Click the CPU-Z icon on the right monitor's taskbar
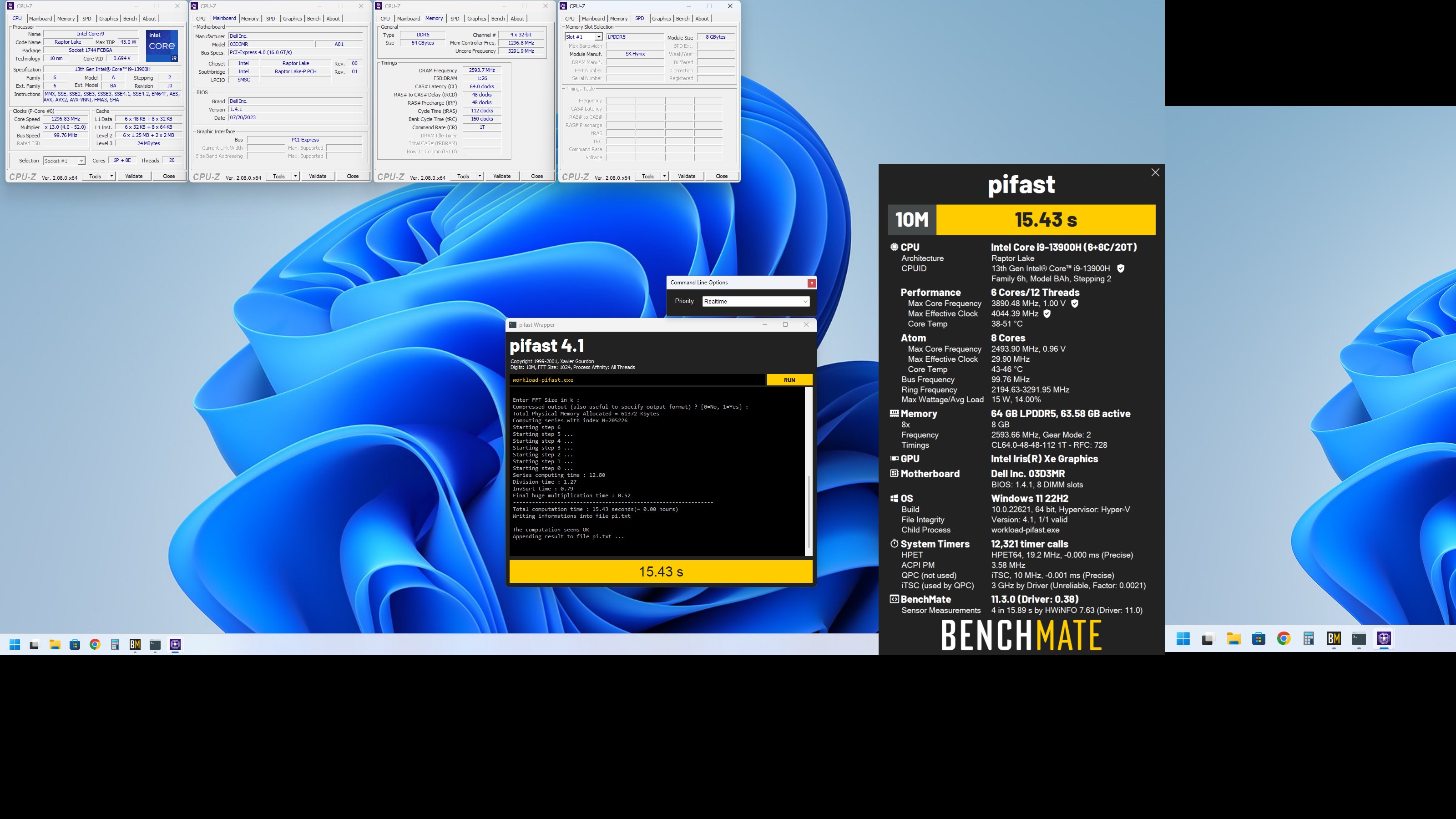Image resolution: width=1456 pixels, height=819 pixels. click(1384, 639)
